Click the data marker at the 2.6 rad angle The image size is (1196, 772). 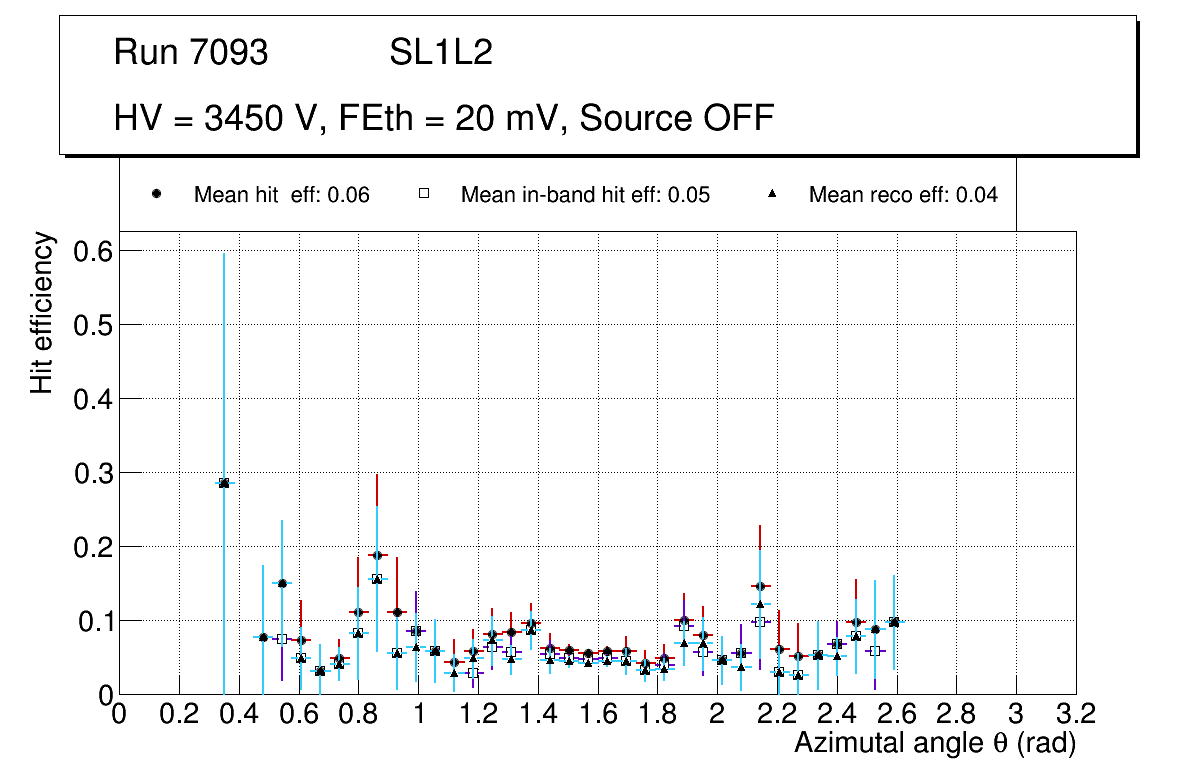[894, 622]
